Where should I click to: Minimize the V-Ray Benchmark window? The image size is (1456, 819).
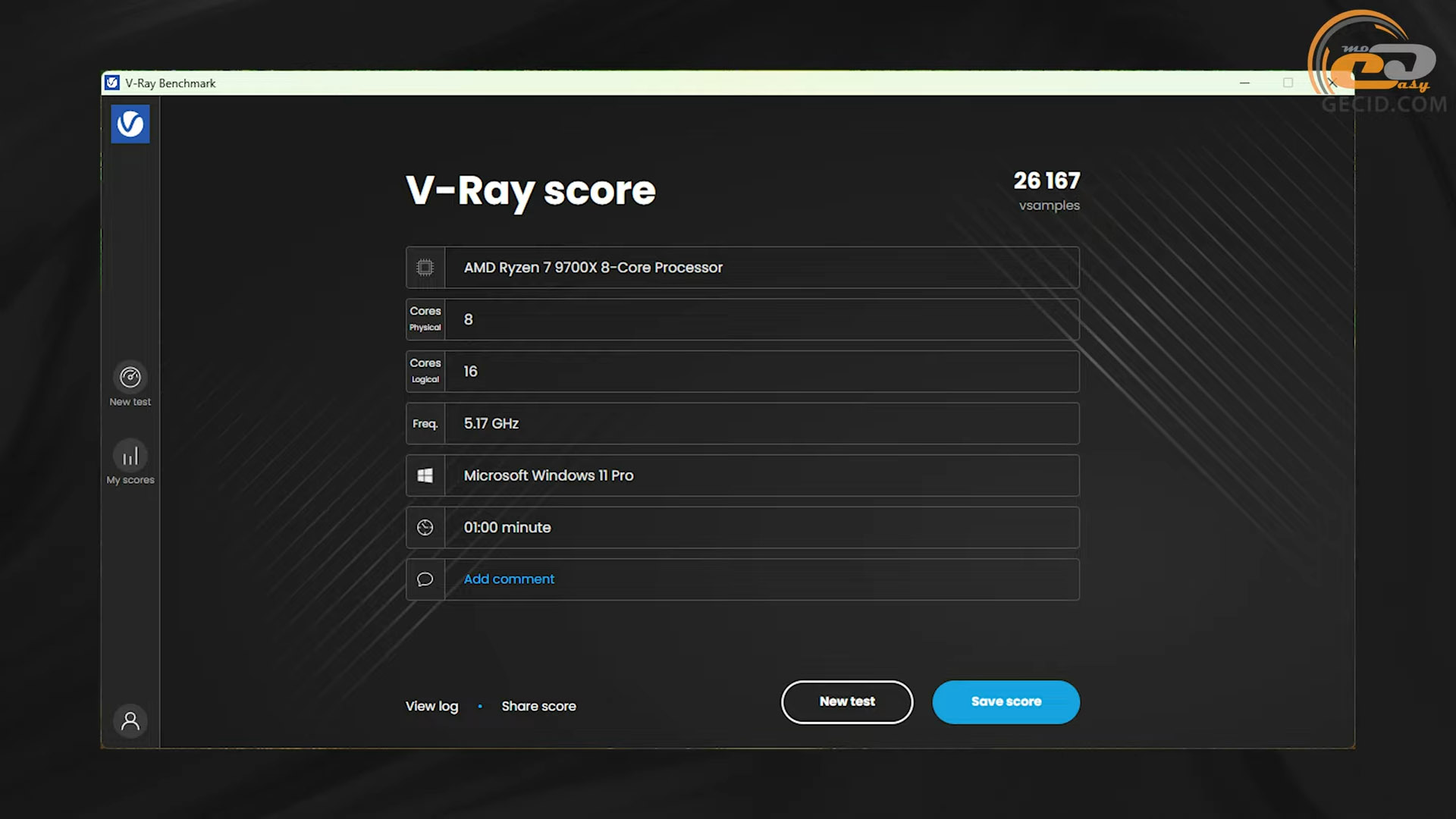coord(1244,83)
